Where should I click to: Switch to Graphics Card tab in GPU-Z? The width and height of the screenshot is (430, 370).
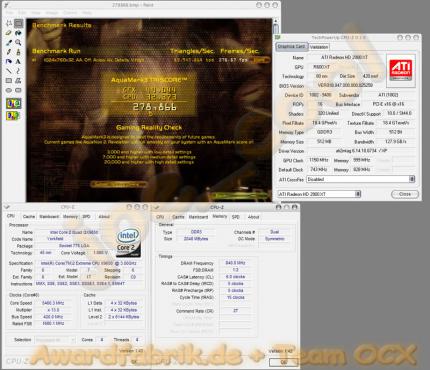[291, 46]
